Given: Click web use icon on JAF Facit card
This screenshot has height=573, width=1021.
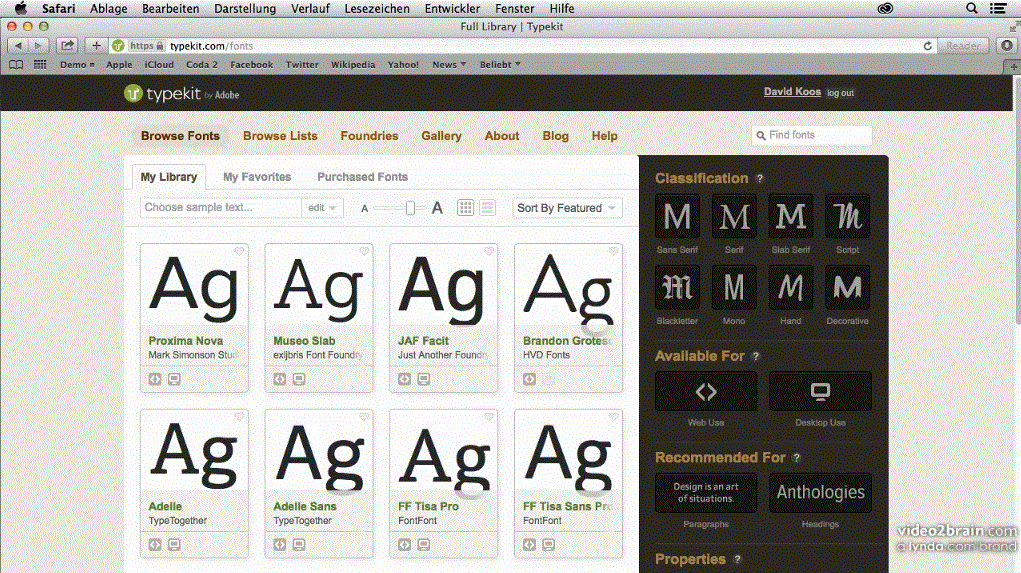Looking at the screenshot, I should pyautogui.click(x=404, y=379).
